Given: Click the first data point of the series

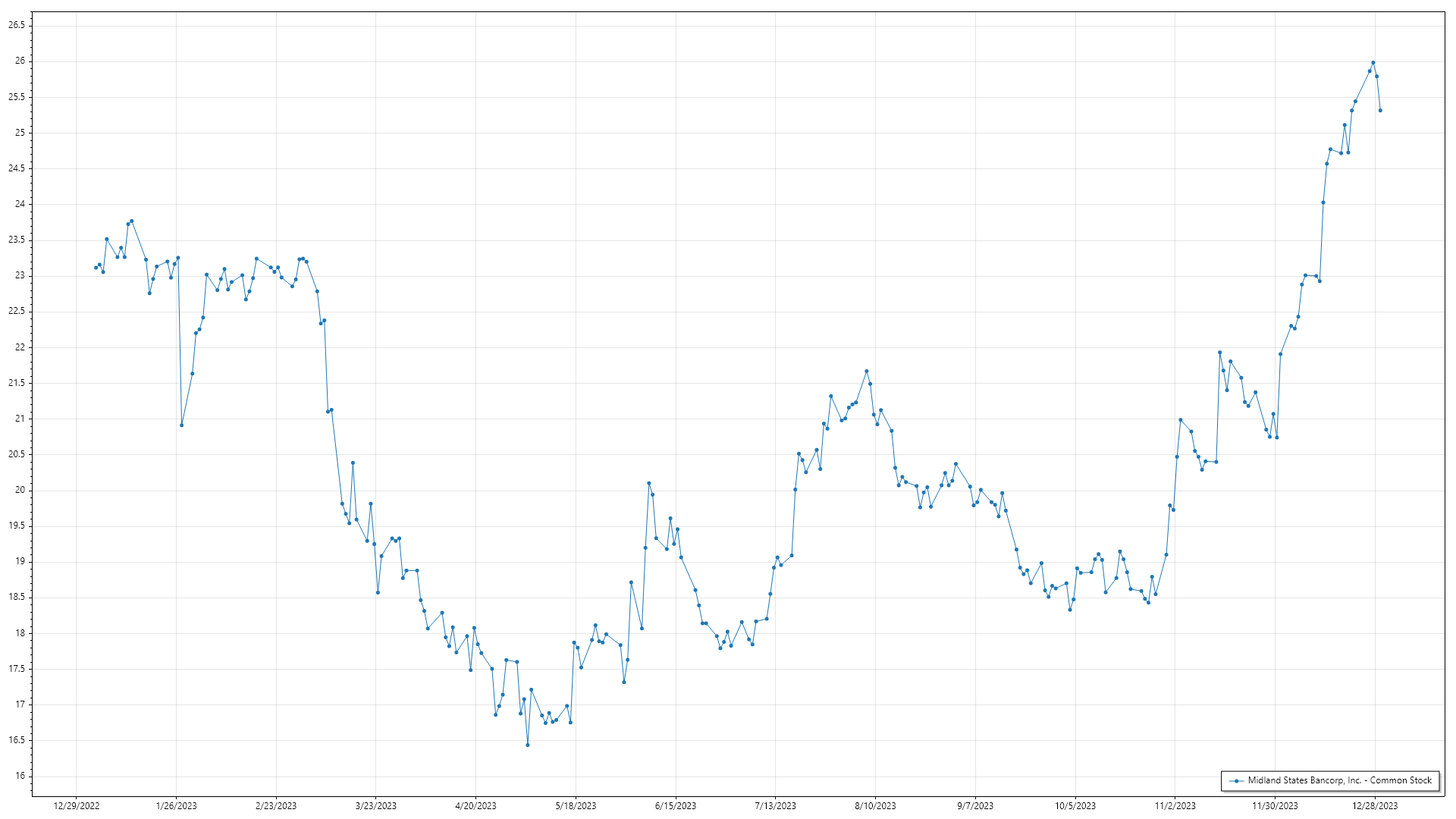Looking at the screenshot, I should coord(96,268).
